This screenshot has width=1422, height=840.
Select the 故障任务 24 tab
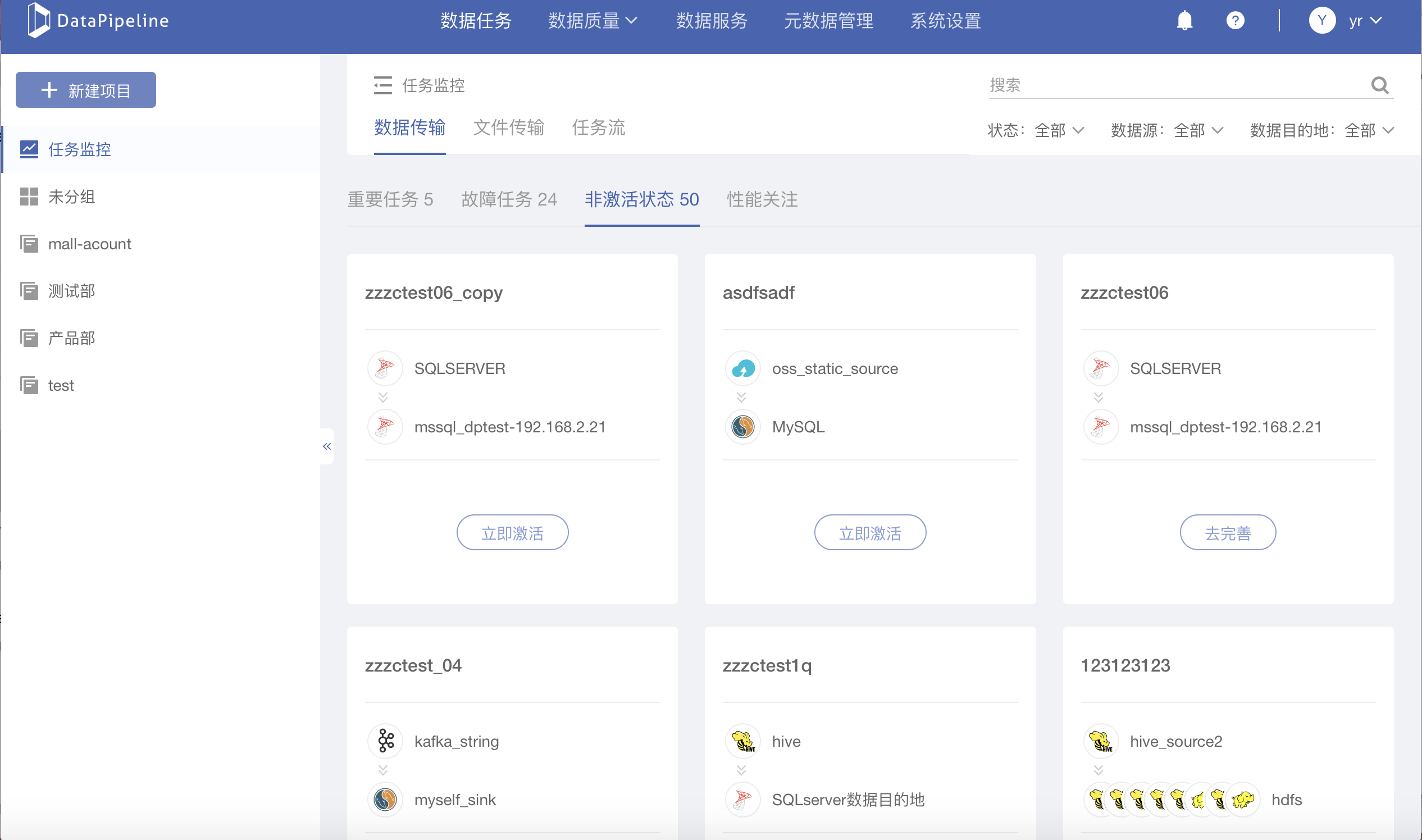click(x=508, y=199)
